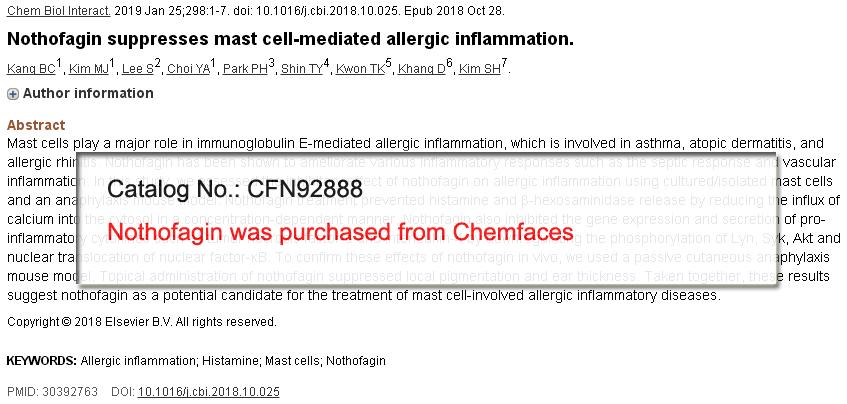The image size is (847, 404).
Task: Open author Choi YA link
Action: coord(189,69)
